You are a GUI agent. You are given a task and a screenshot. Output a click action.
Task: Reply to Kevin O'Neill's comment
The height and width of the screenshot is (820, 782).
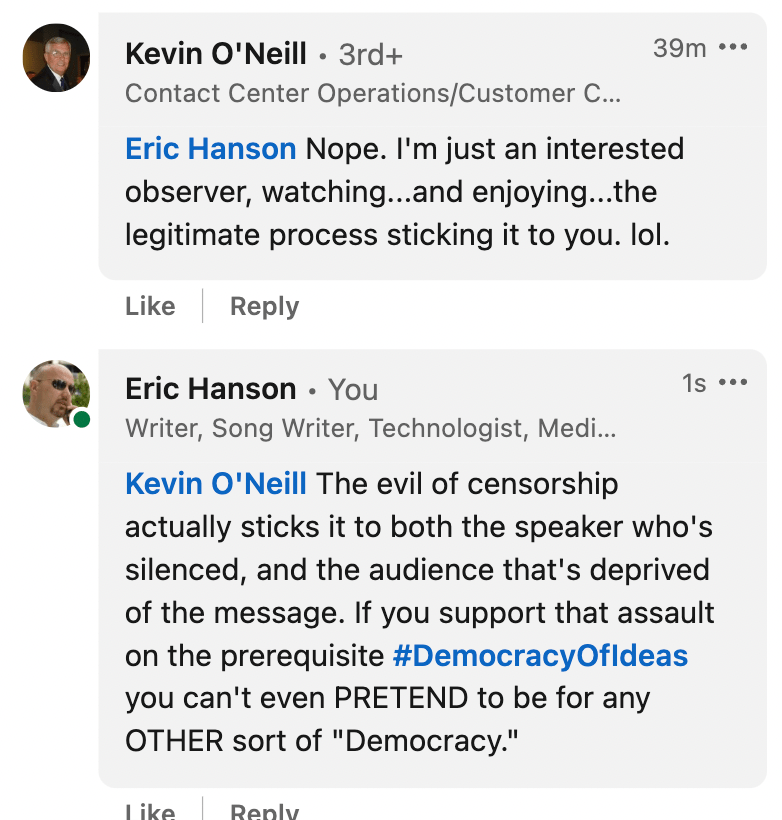click(x=264, y=306)
